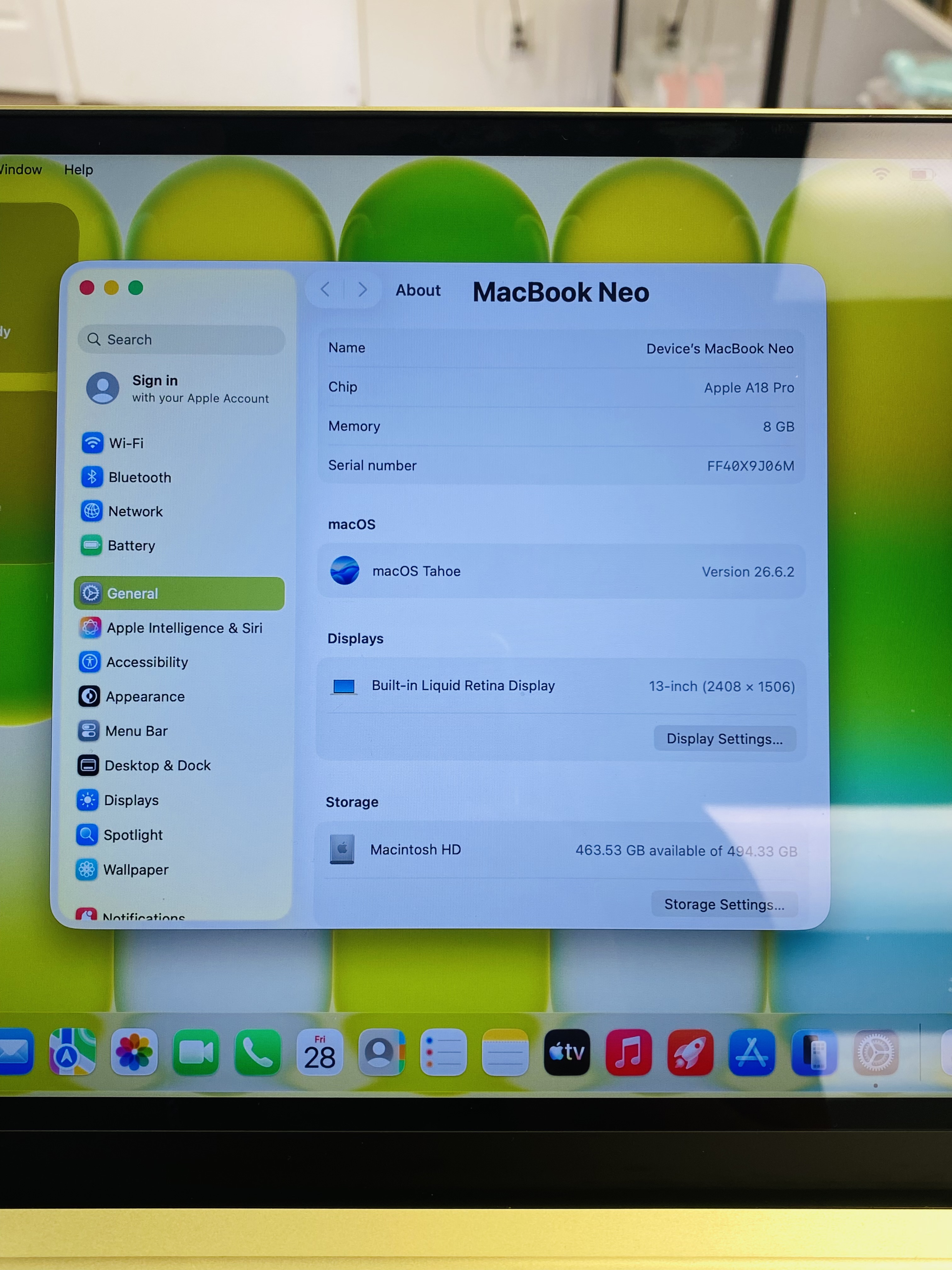Click Display Settings… button
Image resolution: width=952 pixels, height=1270 pixels.
coord(725,738)
